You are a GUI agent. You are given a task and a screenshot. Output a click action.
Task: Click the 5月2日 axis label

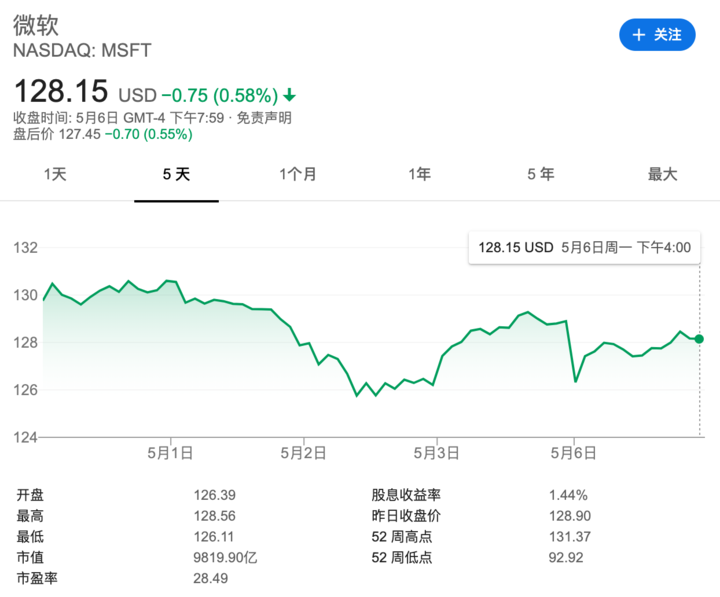[303, 453]
